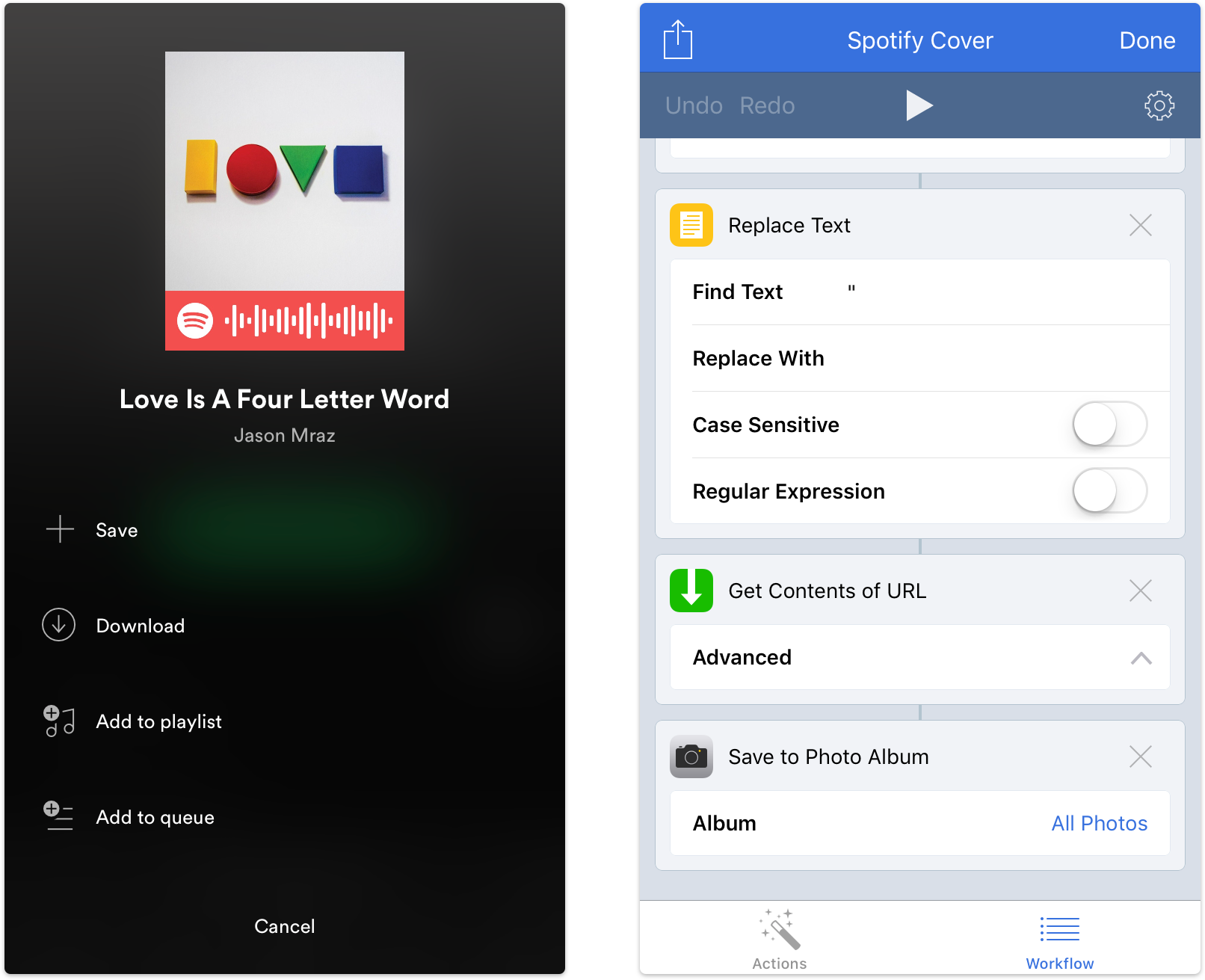Tap the Album row label
The height and width of the screenshot is (980, 1205).
tap(724, 823)
